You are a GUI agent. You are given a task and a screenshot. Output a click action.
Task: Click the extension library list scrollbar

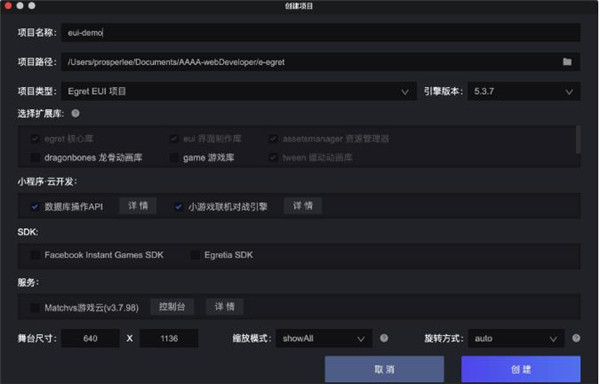point(578,140)
